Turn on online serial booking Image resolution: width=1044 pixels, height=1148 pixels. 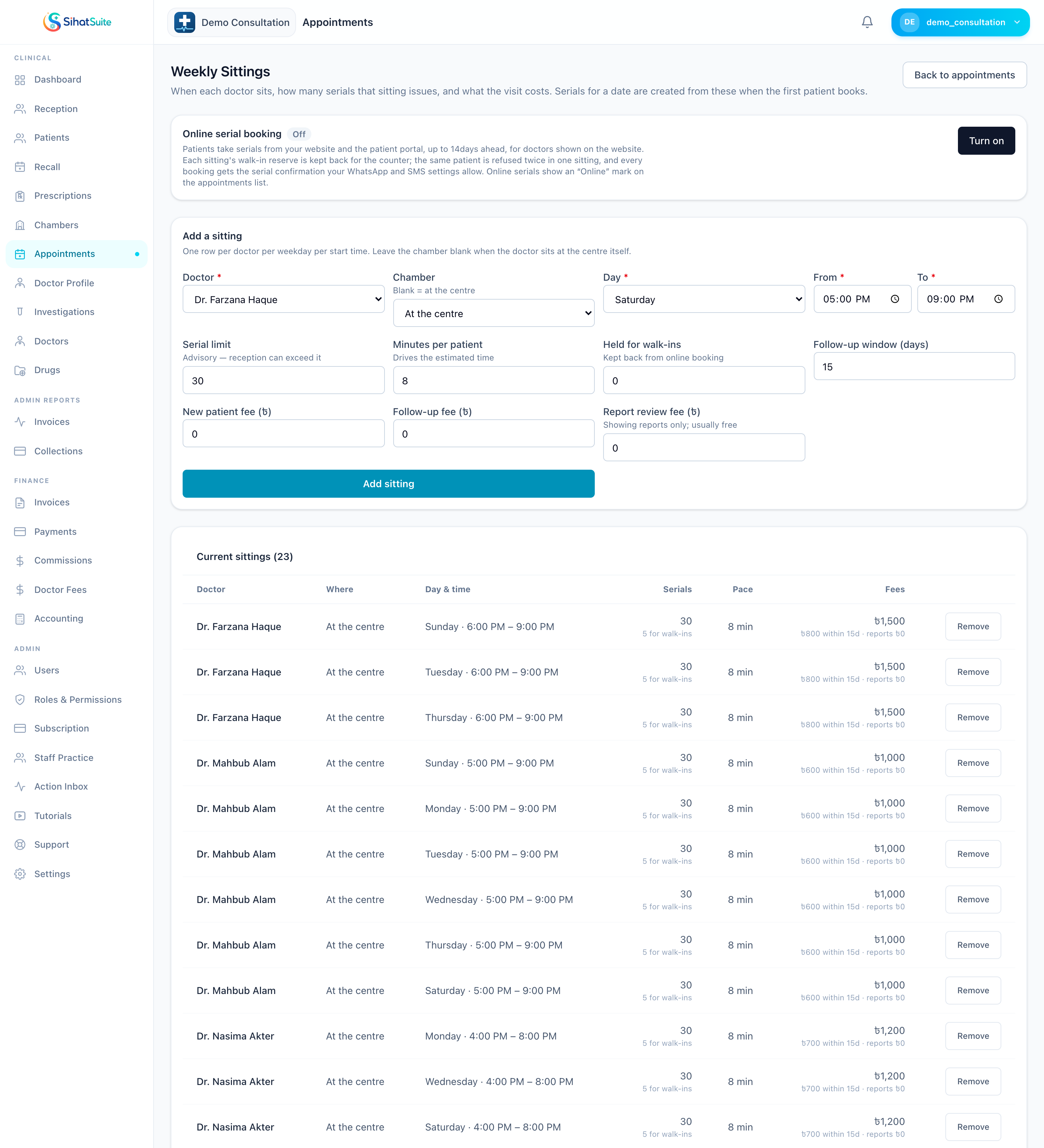click(x=986, y=141)
